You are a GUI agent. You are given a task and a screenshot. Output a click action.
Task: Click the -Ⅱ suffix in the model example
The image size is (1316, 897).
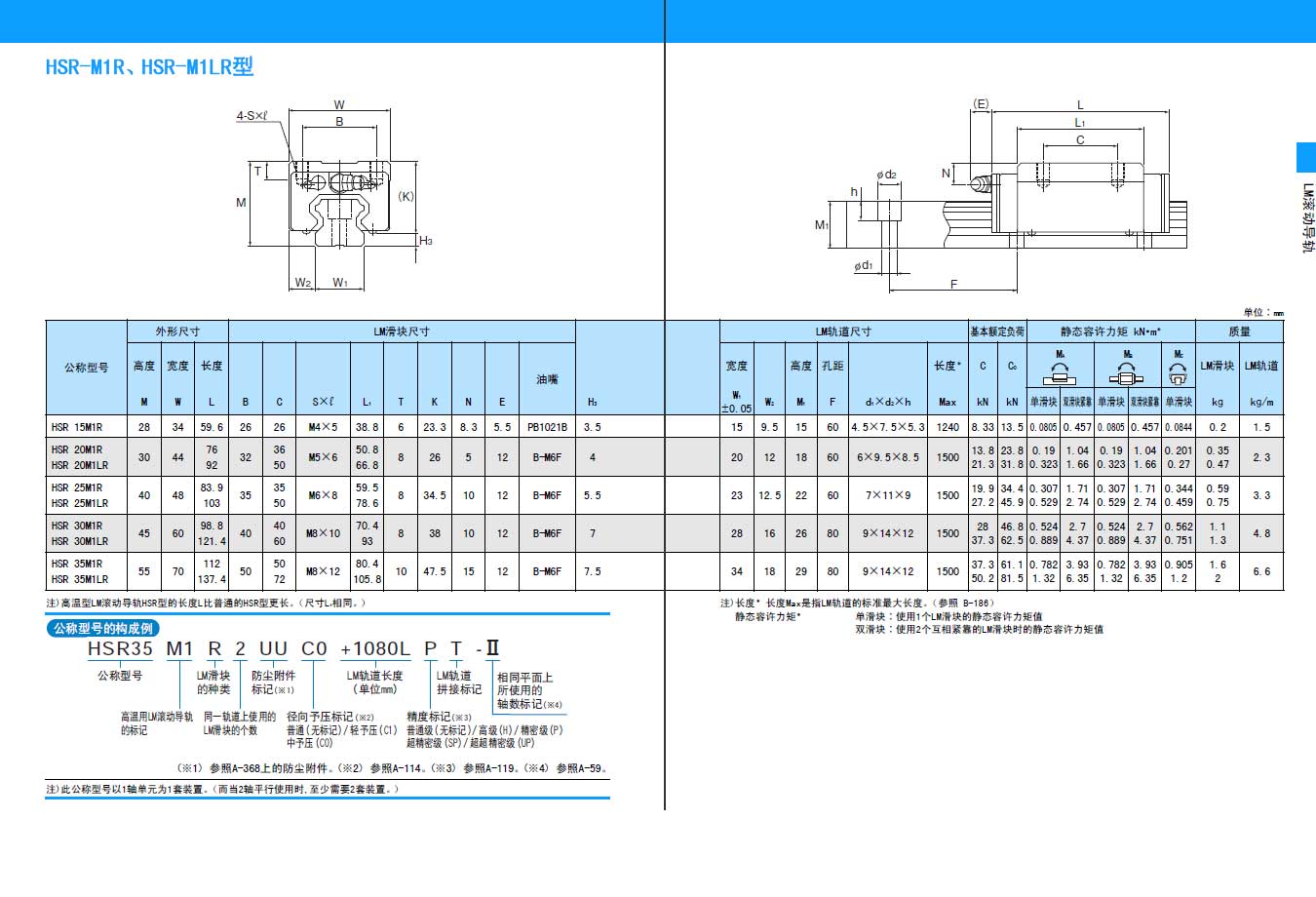[x=487, y=649]
